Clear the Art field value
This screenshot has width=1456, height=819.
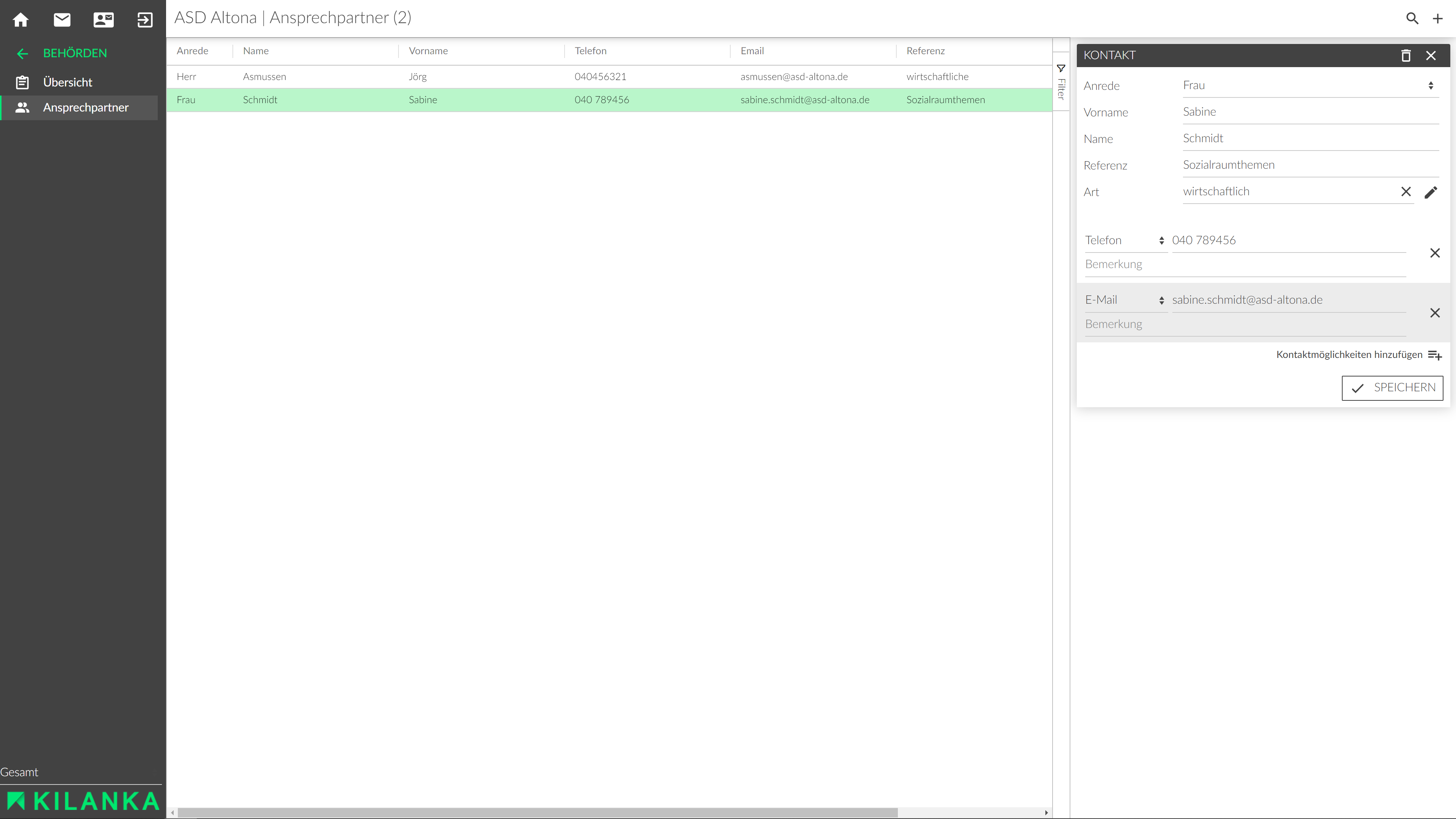tap(1406, 191)
